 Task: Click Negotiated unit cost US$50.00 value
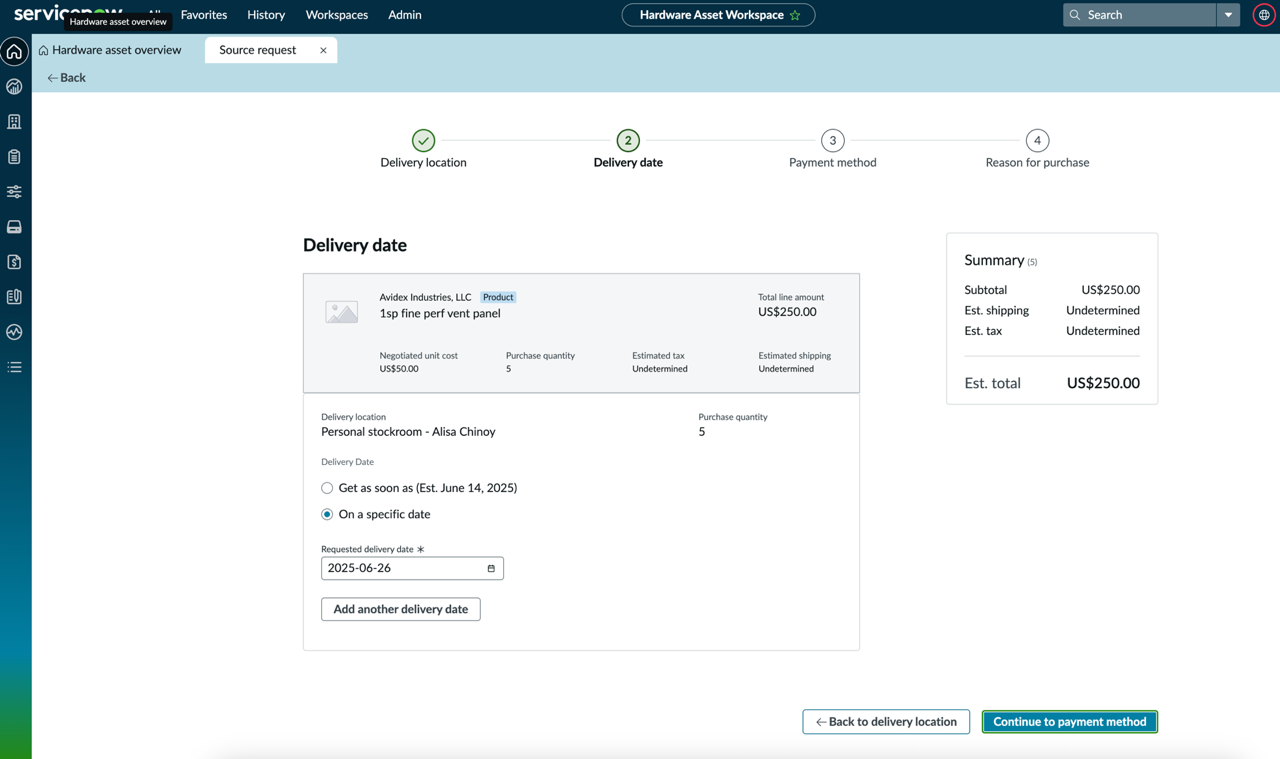[x=399, y=369]
